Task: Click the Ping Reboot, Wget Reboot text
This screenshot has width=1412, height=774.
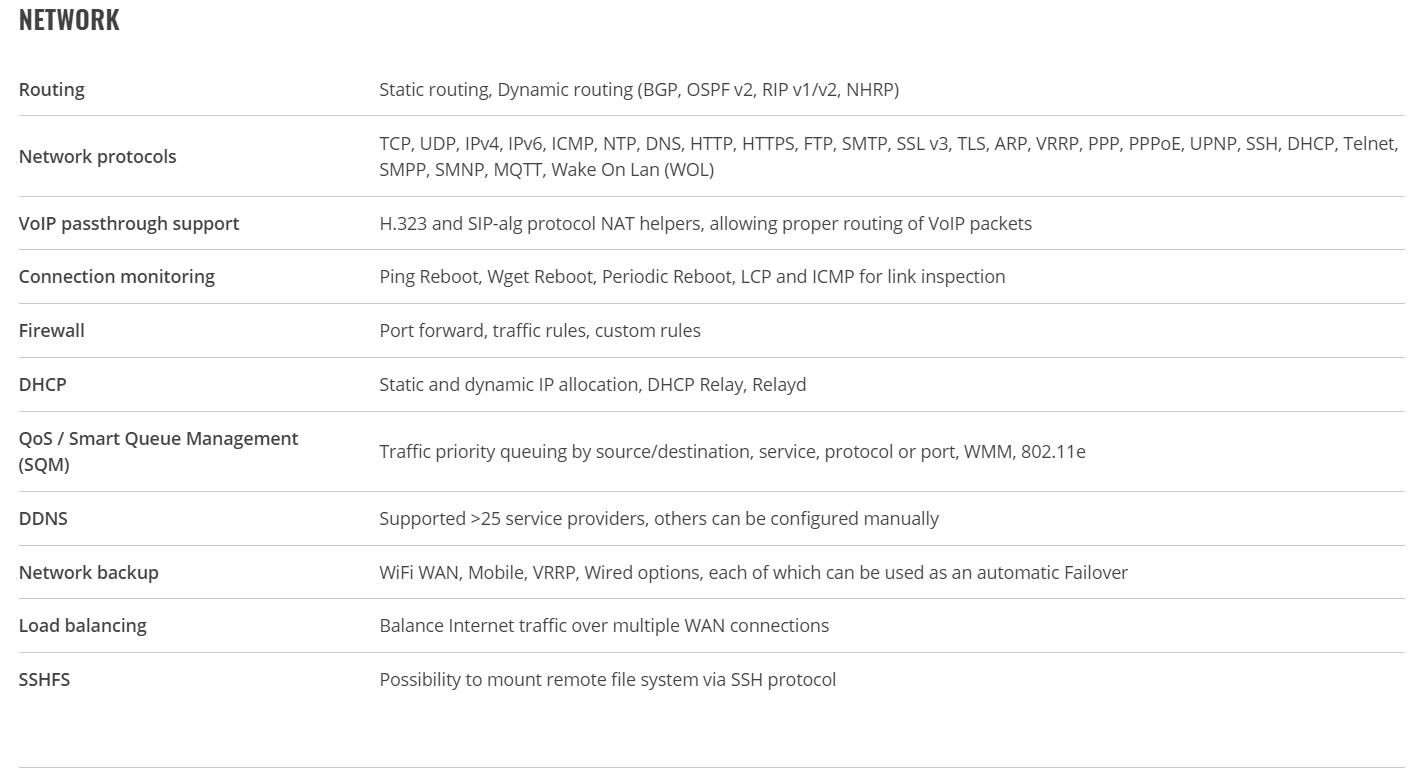Action: click(x=692, y=277)
